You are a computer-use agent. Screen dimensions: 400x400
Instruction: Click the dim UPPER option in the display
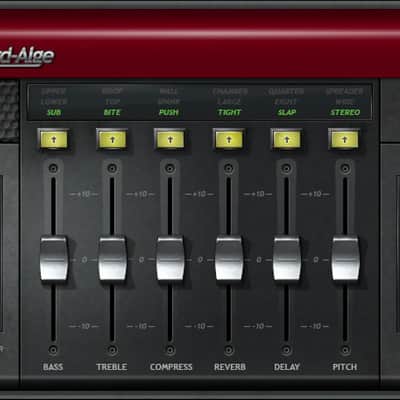pos(54,91)
